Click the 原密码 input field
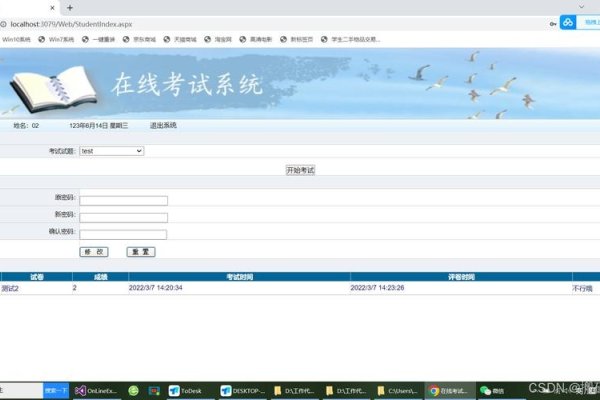Image resolution: width=600 pixels, height=400 pixels. point(123,201)
